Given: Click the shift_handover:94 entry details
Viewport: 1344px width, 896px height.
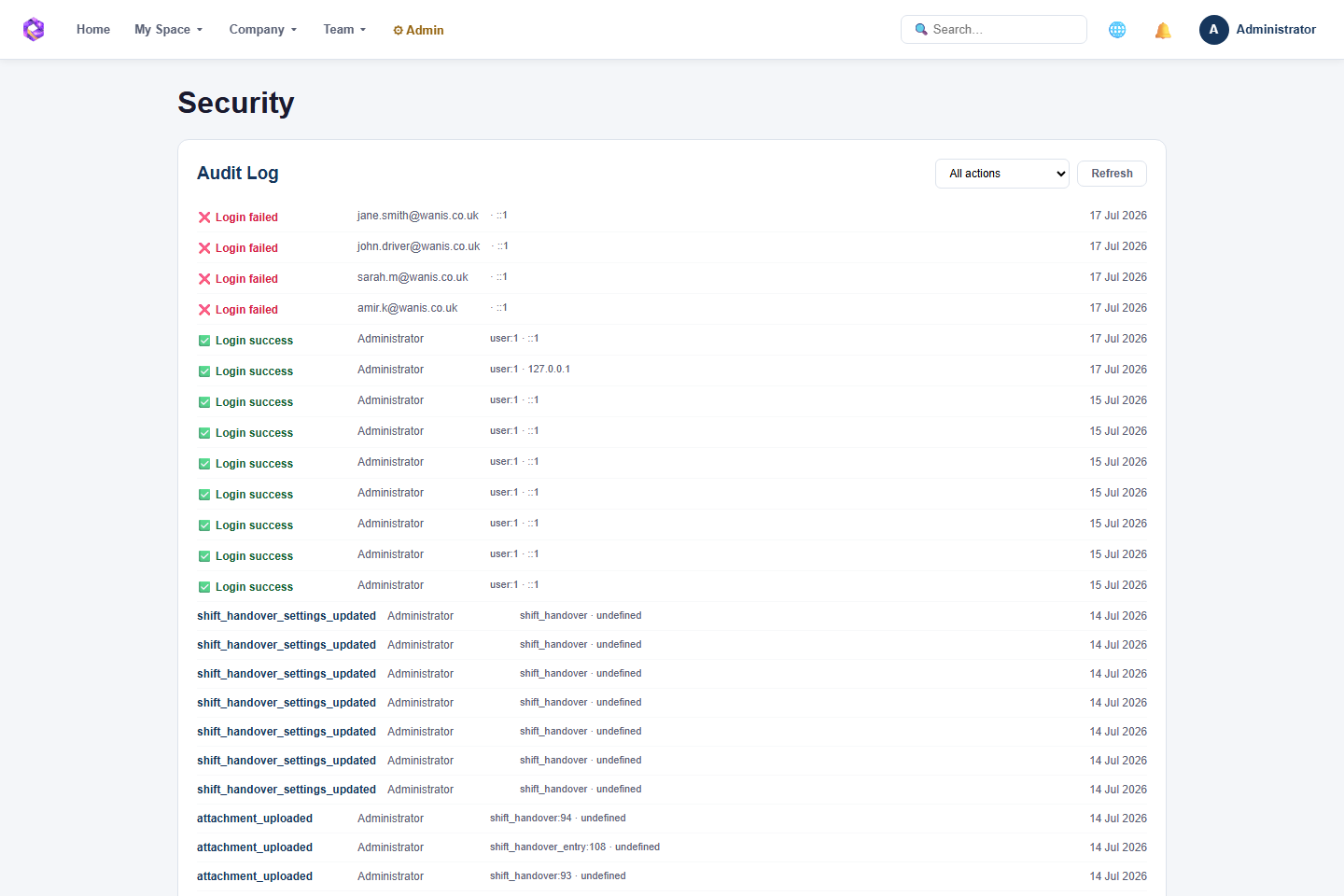Looking at the screenshot, I should coord(558,819).
